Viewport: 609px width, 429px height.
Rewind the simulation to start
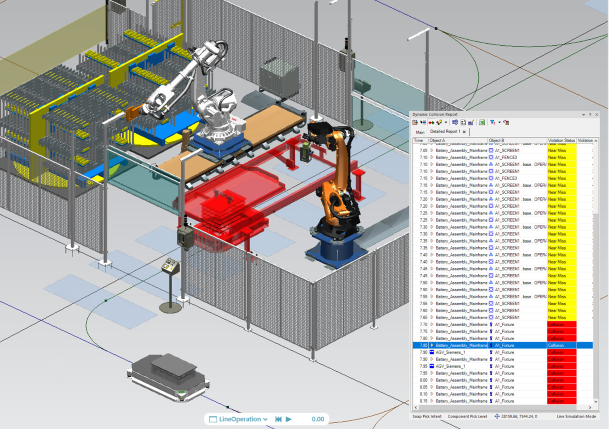[x=276, y=419]
